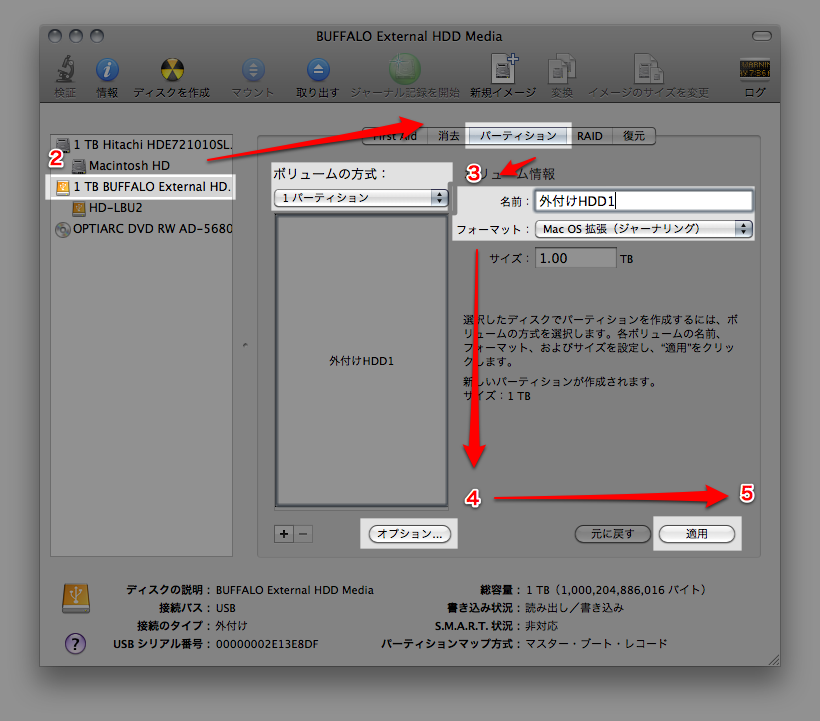This screenshot has height=721, width=820.
Task: Switch to the Partition (パーティション) tab
Action: click(518, 136)
